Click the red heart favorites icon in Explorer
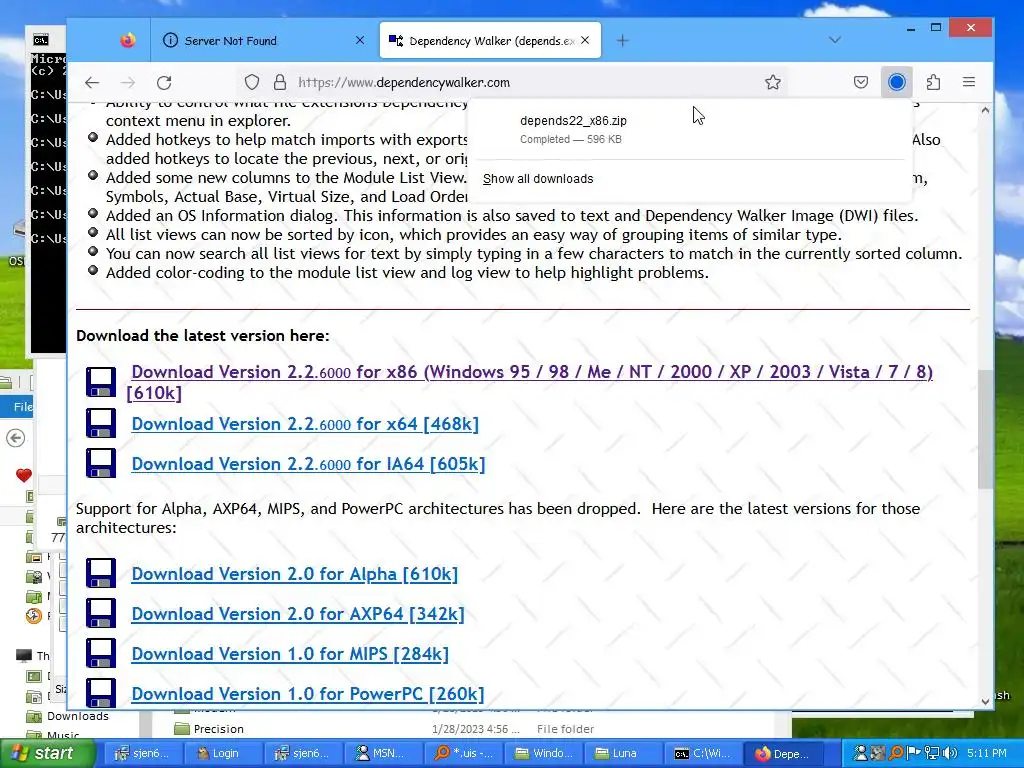The image size is (1024, 768). pyautogui.click(x=24, y=475)
